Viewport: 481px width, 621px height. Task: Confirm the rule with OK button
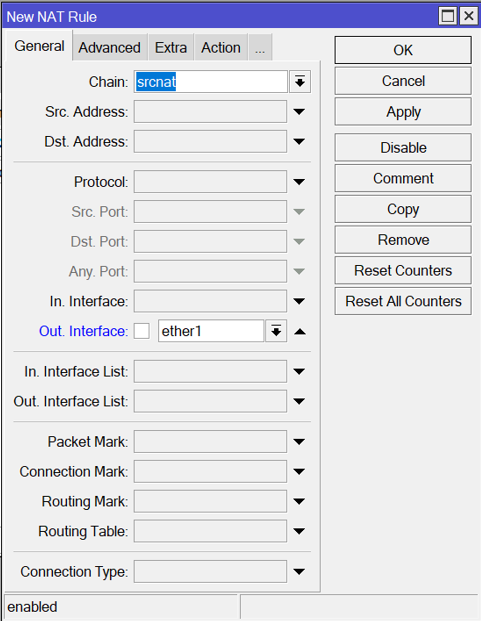point(403,50)
